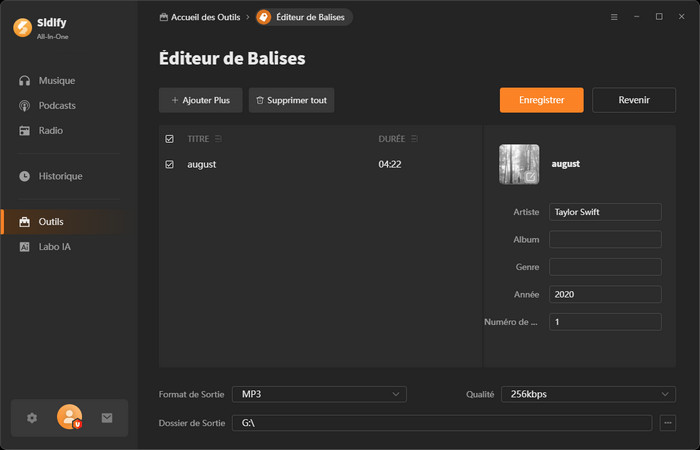Click the sort icon next to TITRE
This screenshot has width=700, height=450.
coord(218,139)
